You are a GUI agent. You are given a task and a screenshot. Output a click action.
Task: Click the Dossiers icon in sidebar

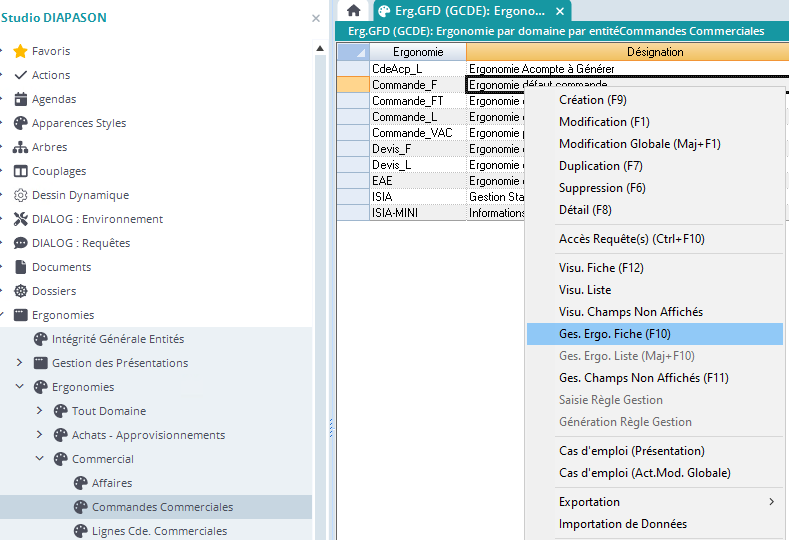tap(20, 291)
